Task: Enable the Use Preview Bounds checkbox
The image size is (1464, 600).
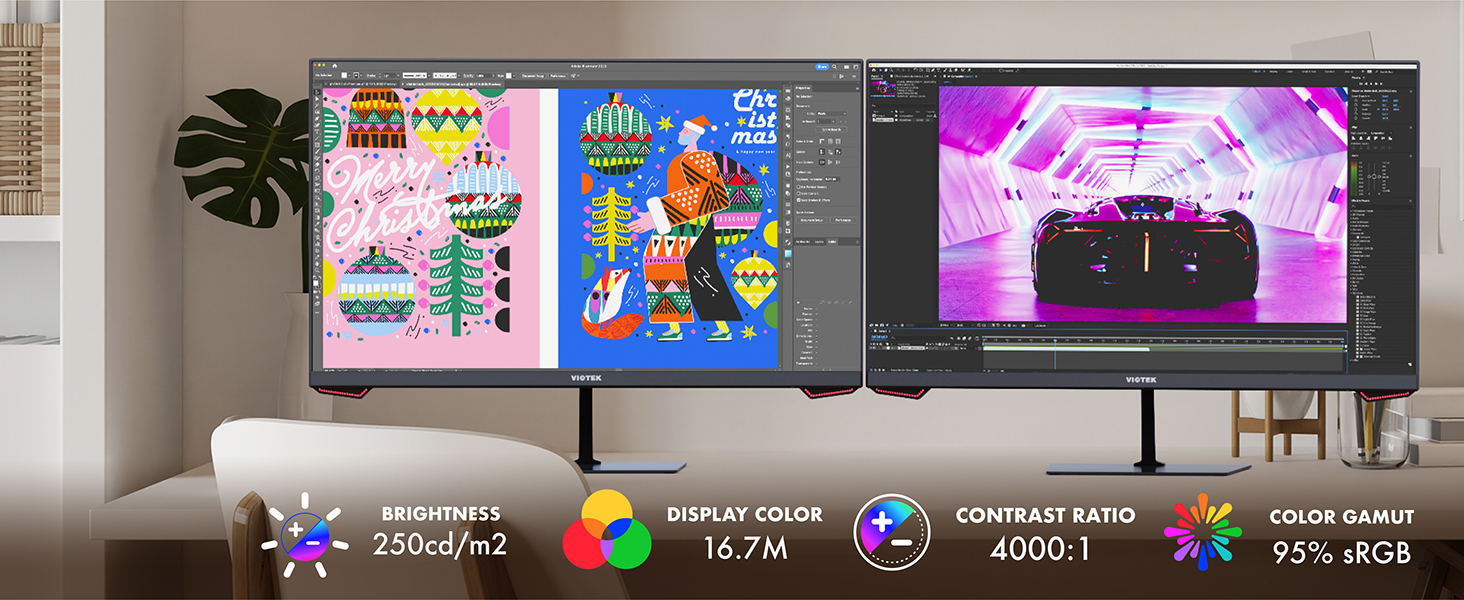Action: [799, 186]
